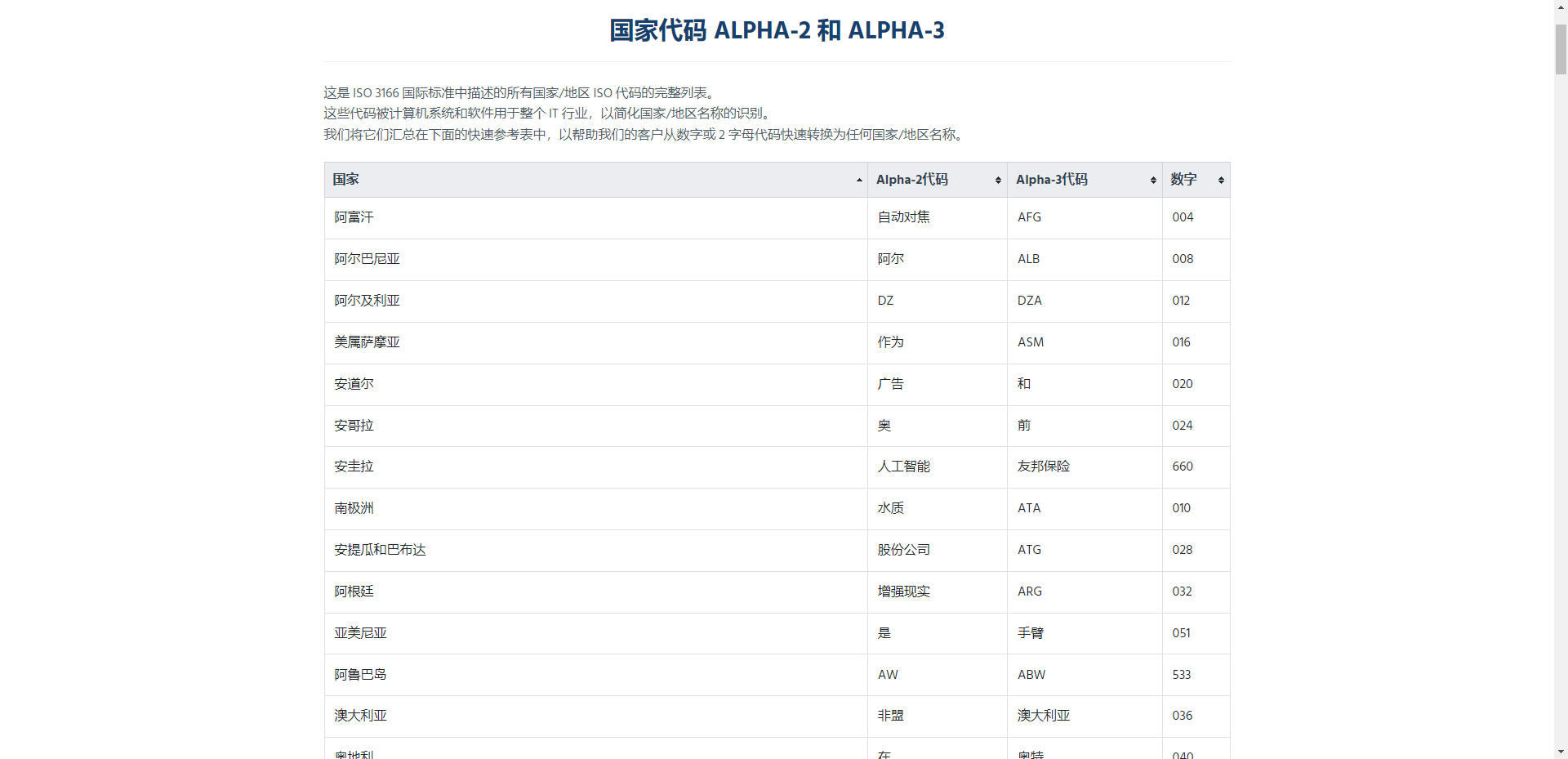This screenshot has width=1568, height=759.
Task: Click the Alpha-2代码 column header
Action: pos(911,179)
